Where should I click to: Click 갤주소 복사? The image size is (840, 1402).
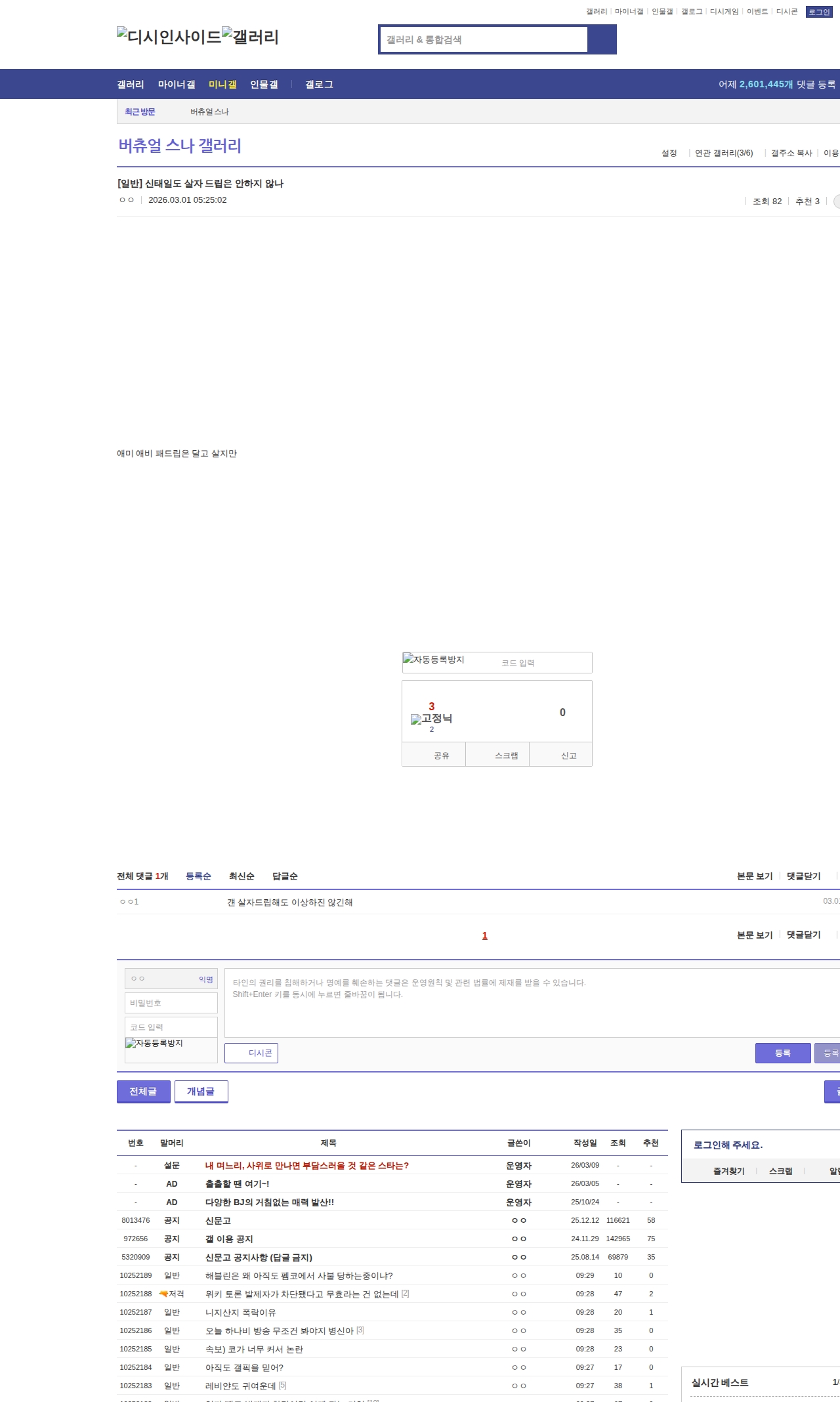click(791, 153)
